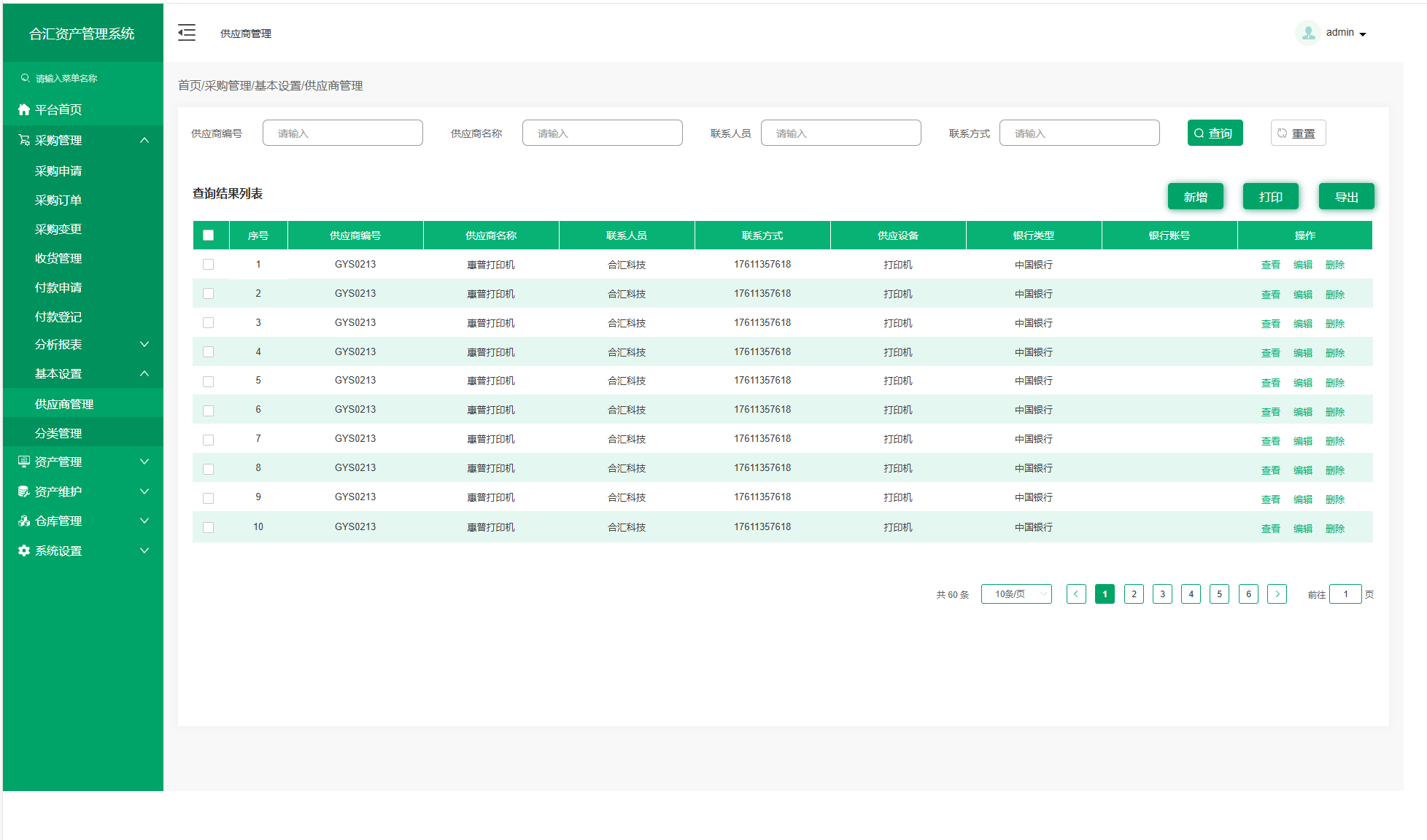Screen dimensions: 1427x840
Task: Open the 10条/页 page size dropdown
Action: coord(1016,594)
